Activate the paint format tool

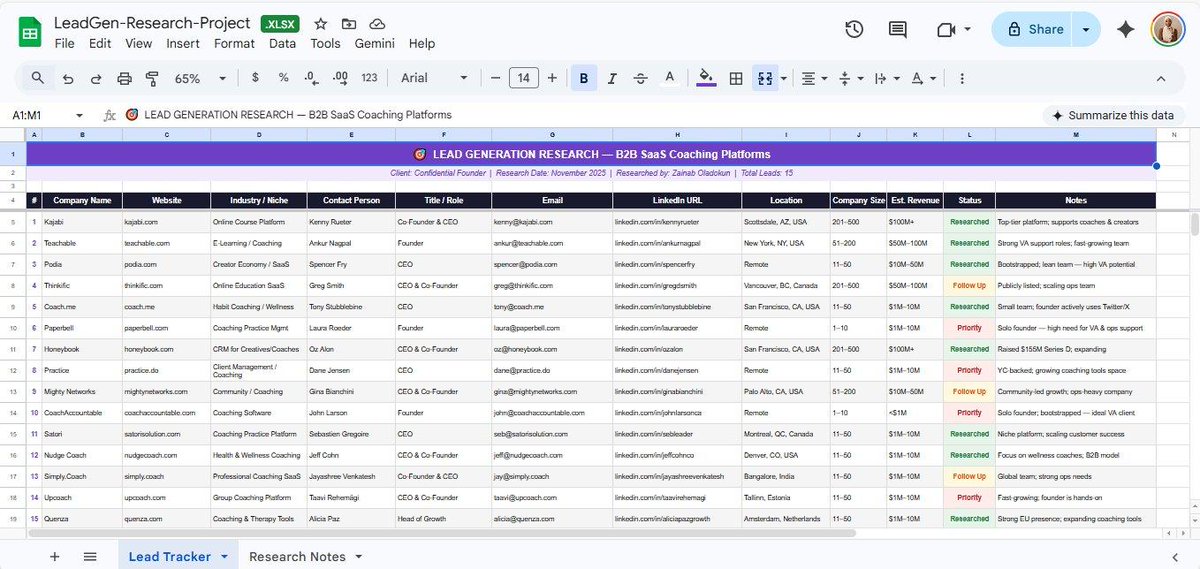(152, 78)
